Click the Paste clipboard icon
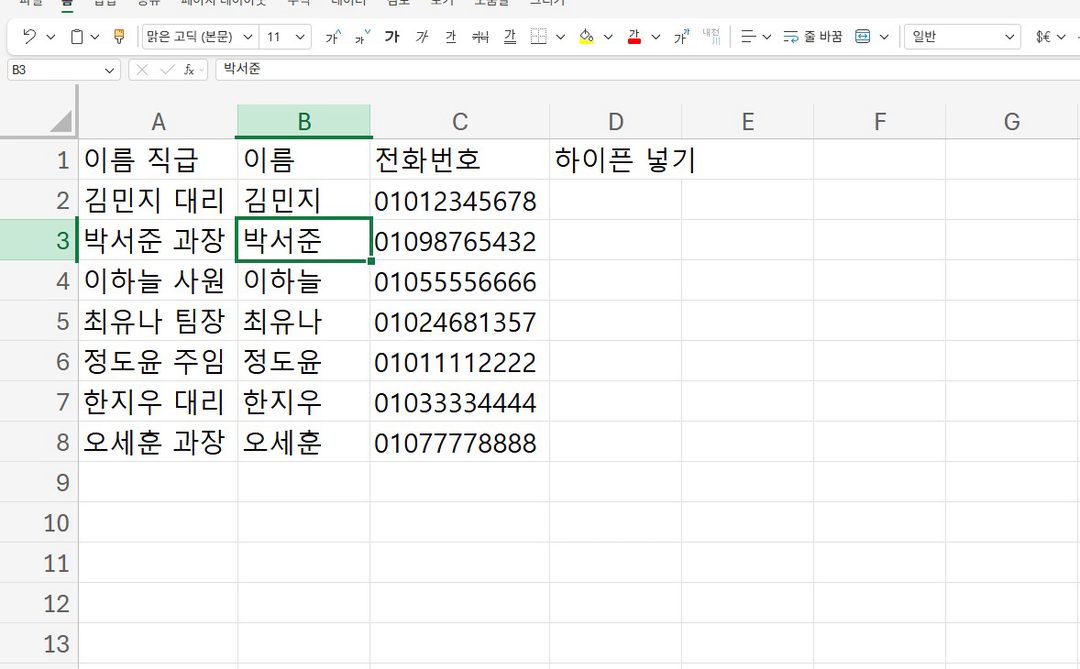This screenshot has height=669, width=1080. (x=77, y=37)
